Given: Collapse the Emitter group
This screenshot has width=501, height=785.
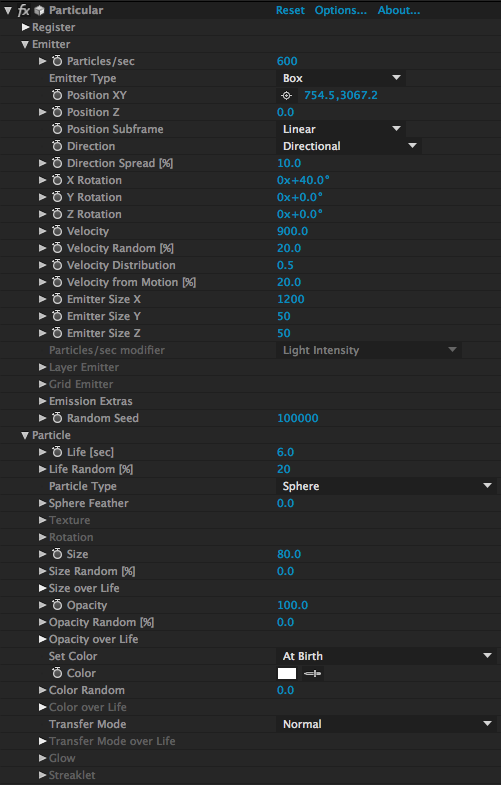Looking at the screenshot, I should [x=25, y=45].
